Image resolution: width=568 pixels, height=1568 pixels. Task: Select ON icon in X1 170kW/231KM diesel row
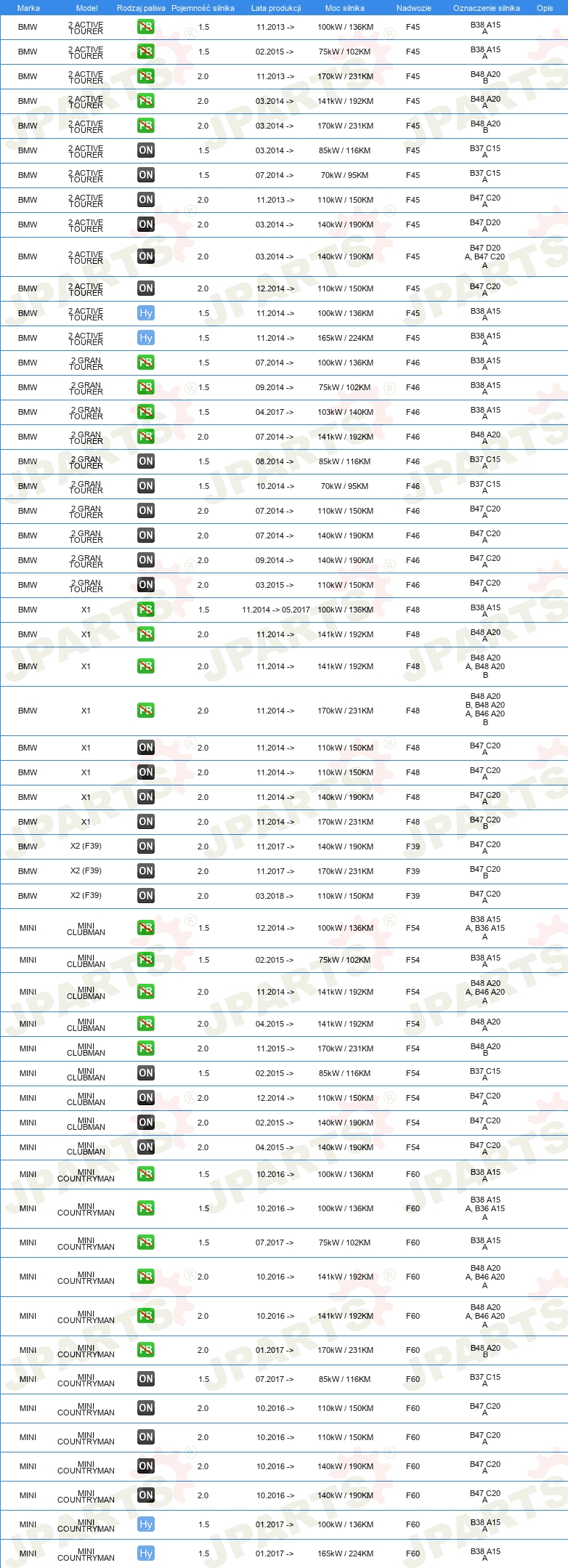[146, 822]
